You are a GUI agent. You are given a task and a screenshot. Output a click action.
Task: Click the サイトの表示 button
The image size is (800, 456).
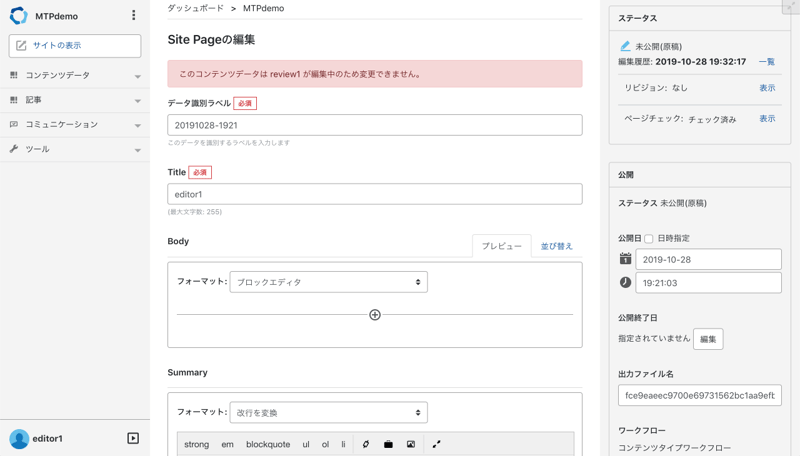(75, 46)
